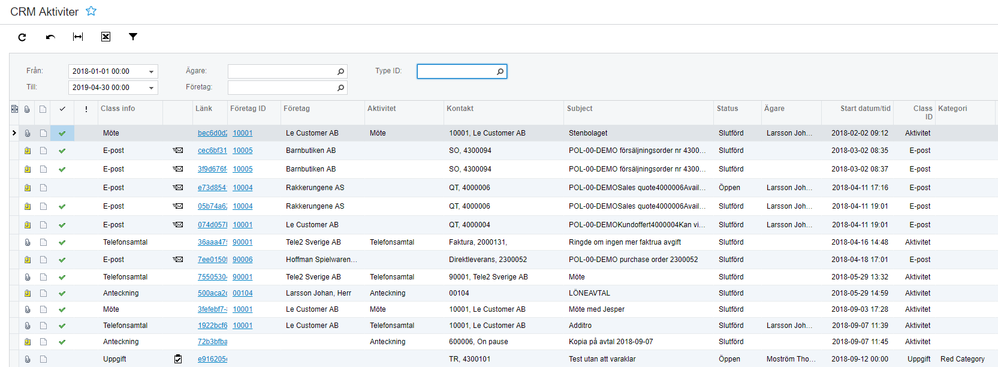Select the '600006, On pause' contact cell

point(504,342)
